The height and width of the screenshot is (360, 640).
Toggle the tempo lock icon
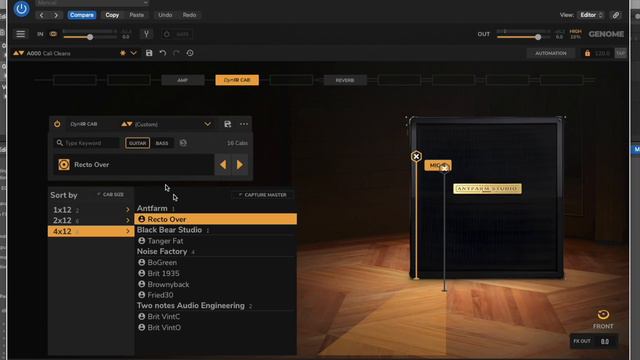coord(587,53)
